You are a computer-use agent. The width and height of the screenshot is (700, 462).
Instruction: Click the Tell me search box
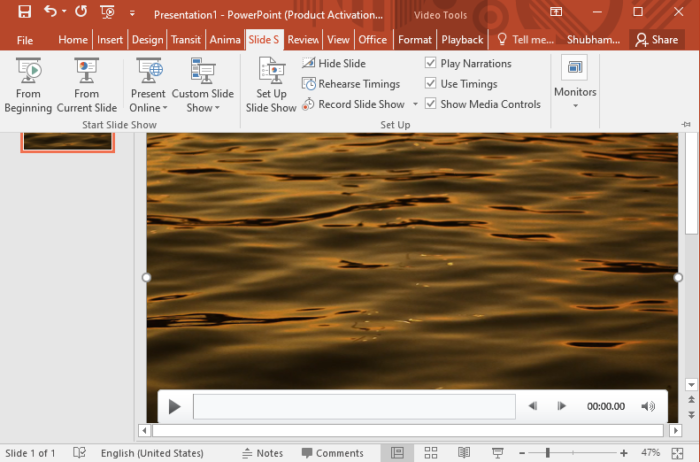(x=526, y=40)
